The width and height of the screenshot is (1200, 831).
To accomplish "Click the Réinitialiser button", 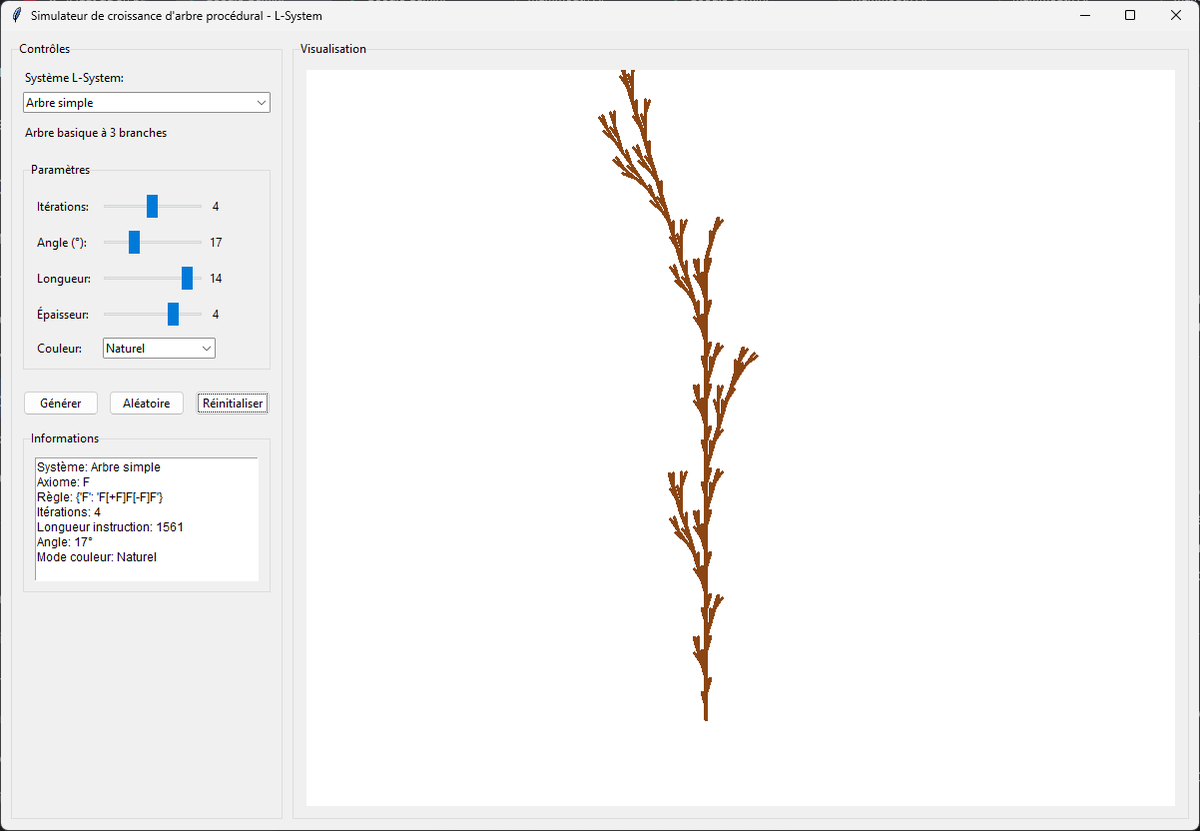I will click(233, 403).
